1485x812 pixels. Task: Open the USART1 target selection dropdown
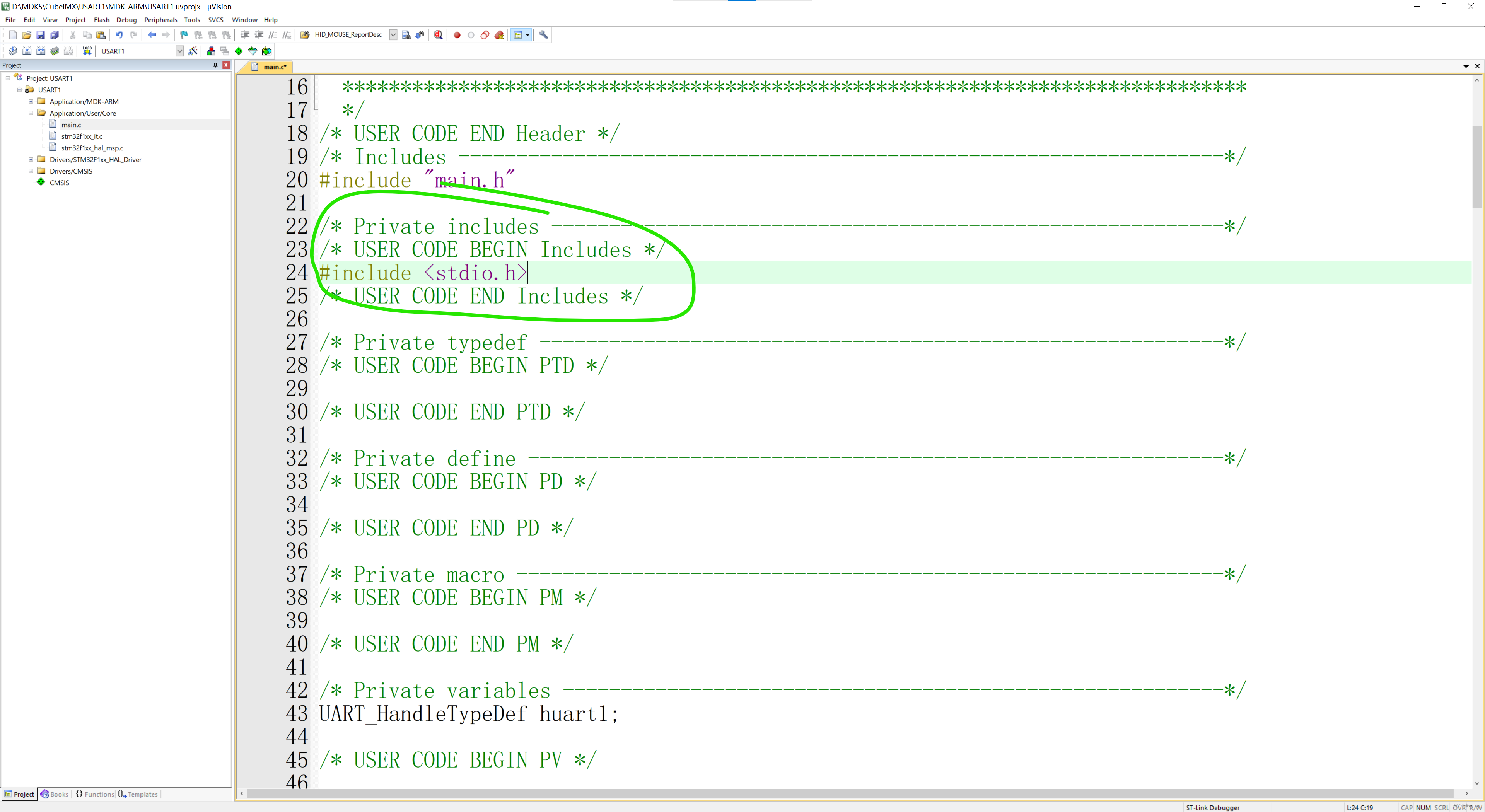click(180, 51)
